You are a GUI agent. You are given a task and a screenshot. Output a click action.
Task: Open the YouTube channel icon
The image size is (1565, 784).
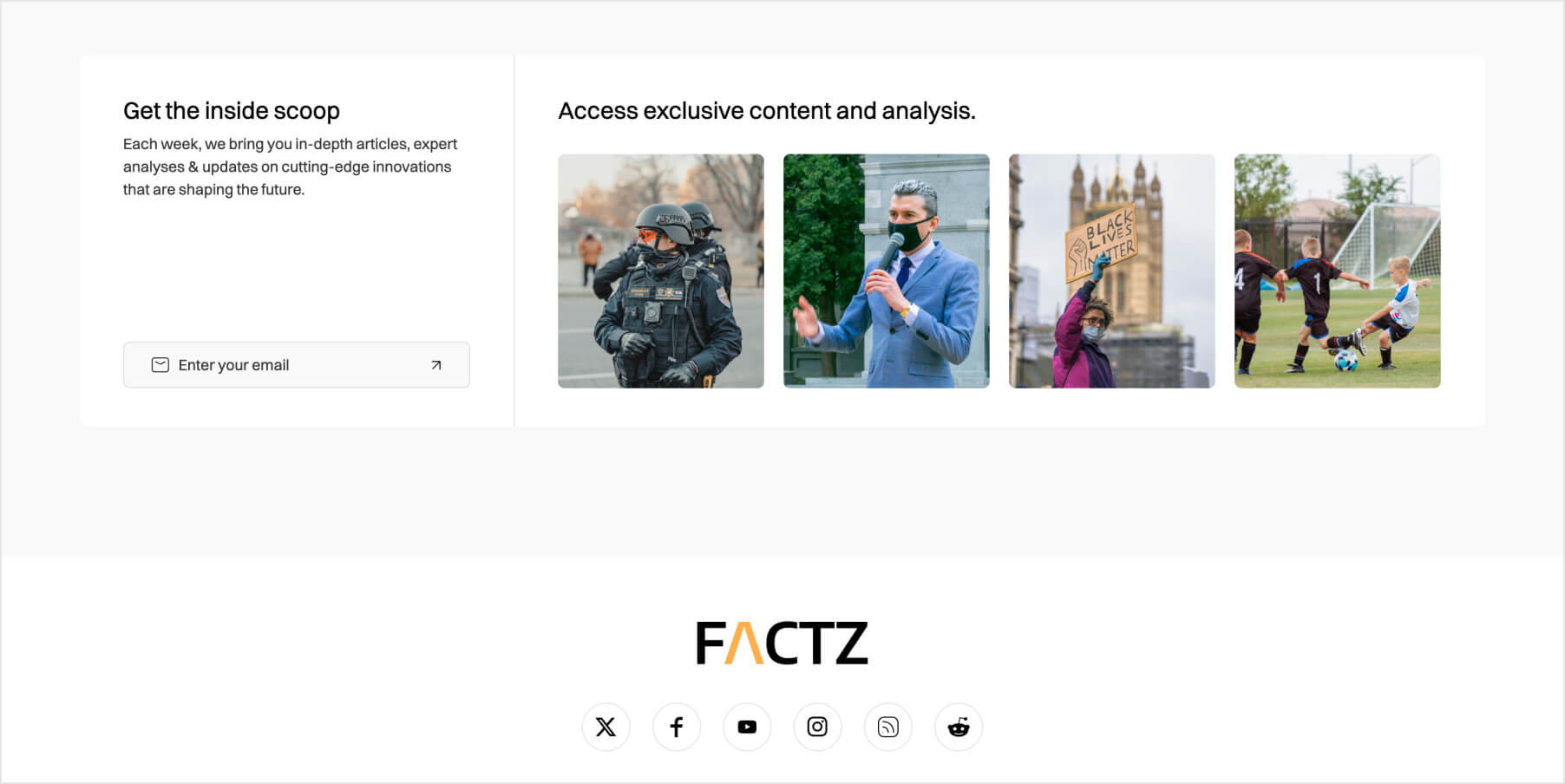pos(747,727)
